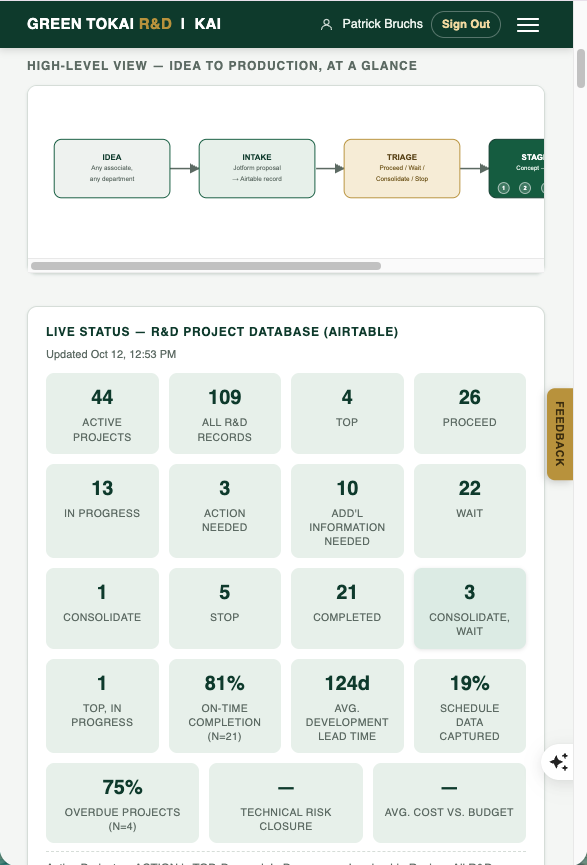Click the Green Tokai R&D logo text
The height and width of the screenshot is (865, 587).
coord(99,24)
